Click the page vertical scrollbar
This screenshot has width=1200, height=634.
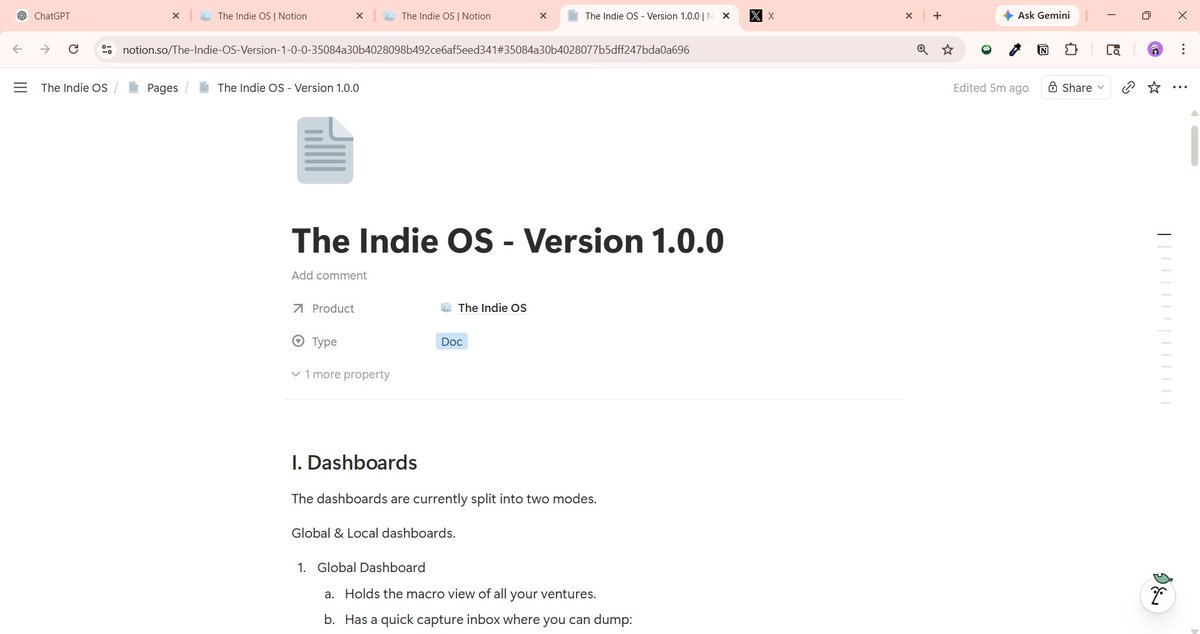pos(1194,145)
